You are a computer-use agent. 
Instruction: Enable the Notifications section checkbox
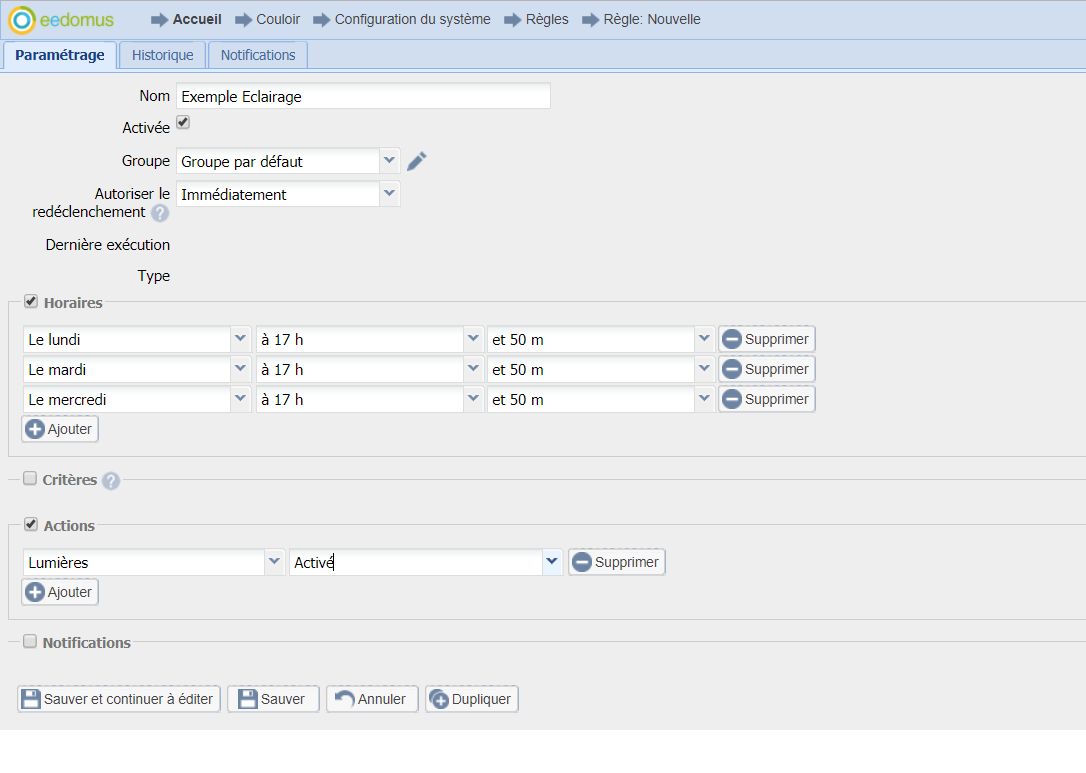click(30, 642)
